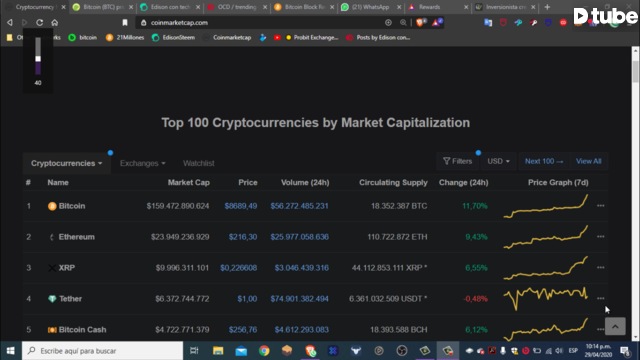Click the zoom magnifier icon in address bar
The image size is (640, 360).
click(403, 23)
